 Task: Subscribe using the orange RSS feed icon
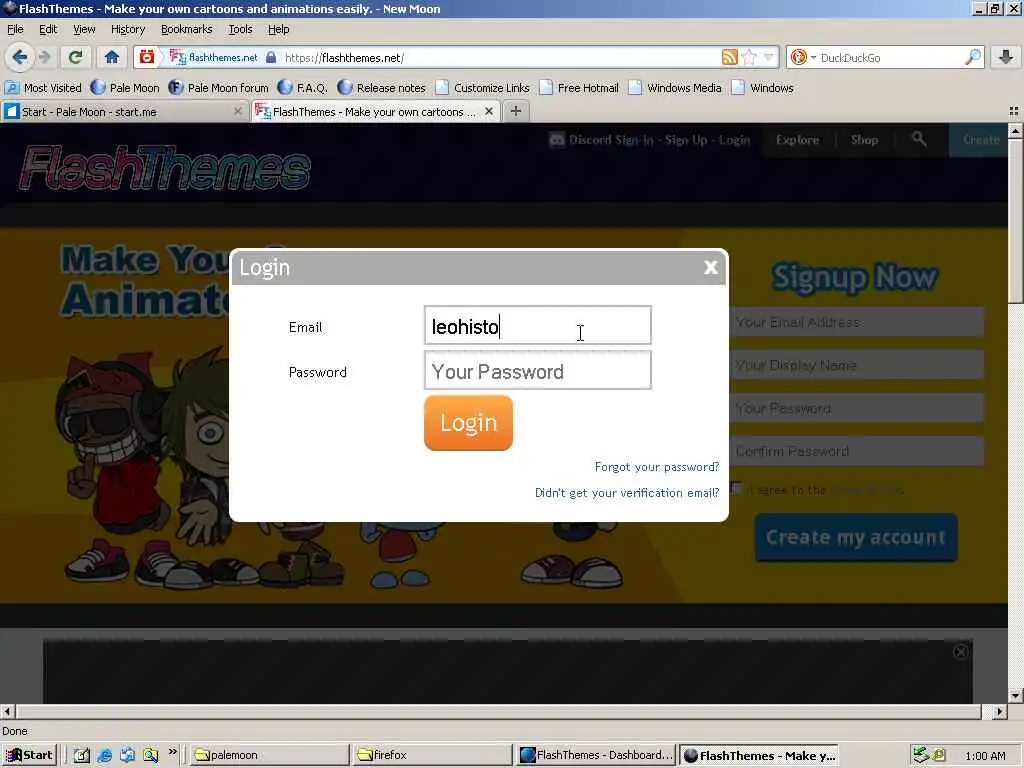(x=729, y=57)
